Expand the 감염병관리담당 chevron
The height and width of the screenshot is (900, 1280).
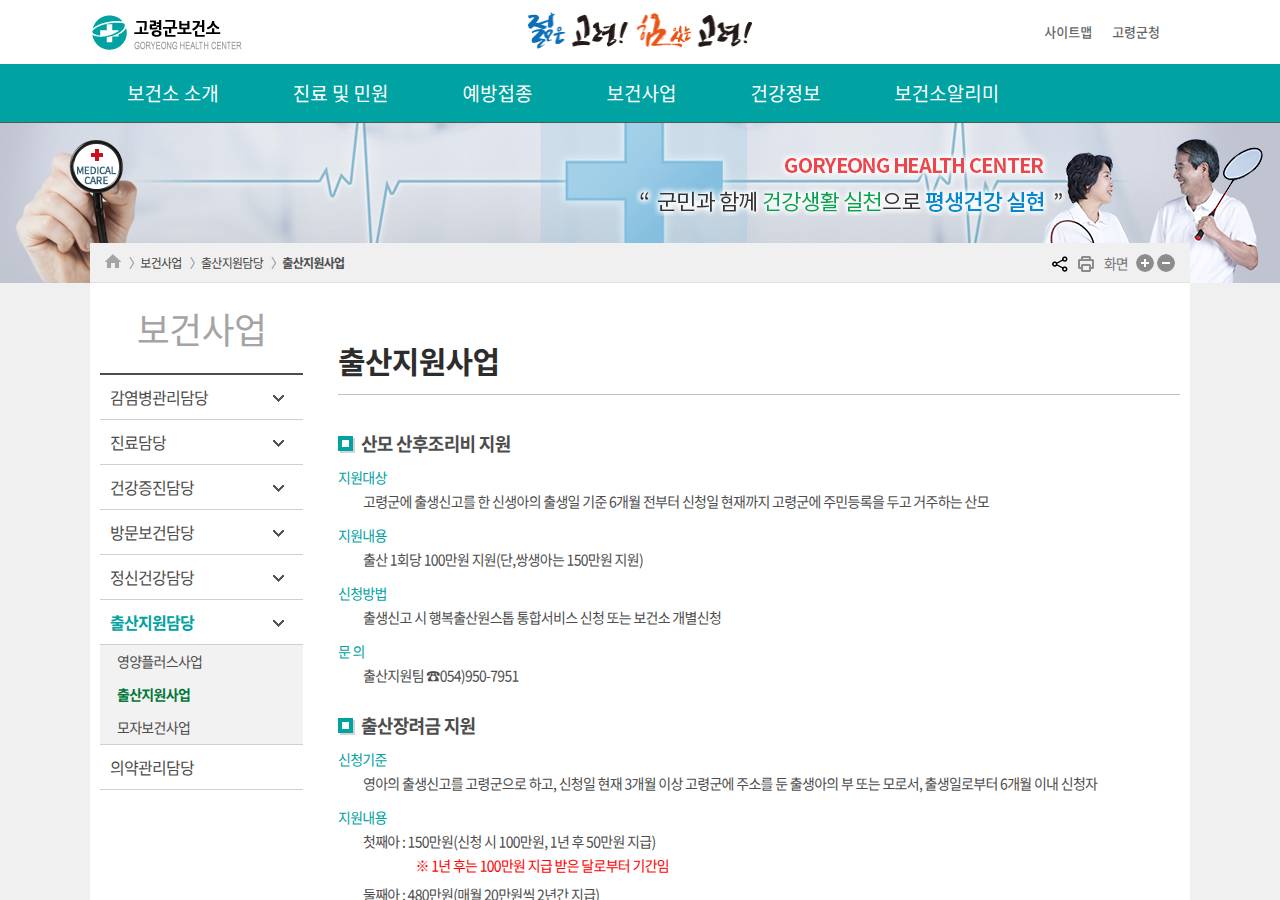[x=279, y=398]
